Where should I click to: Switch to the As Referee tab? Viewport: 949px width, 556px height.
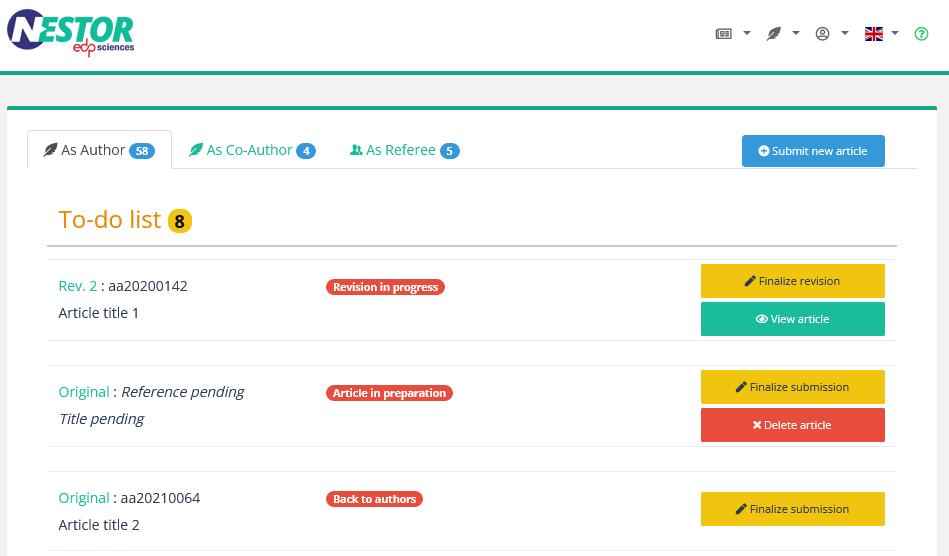404,150
